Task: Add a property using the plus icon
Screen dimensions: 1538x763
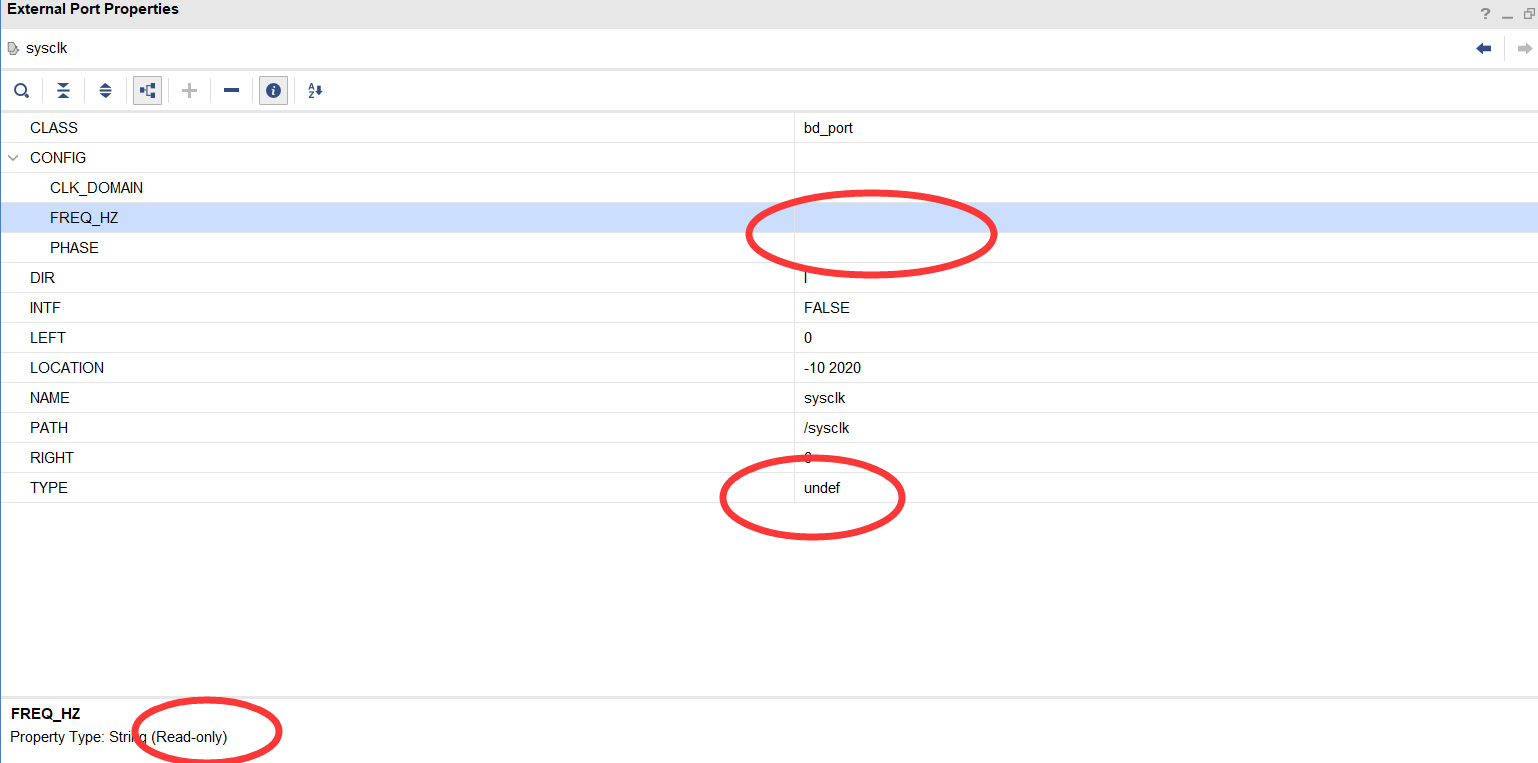Action: click(189, 90)
